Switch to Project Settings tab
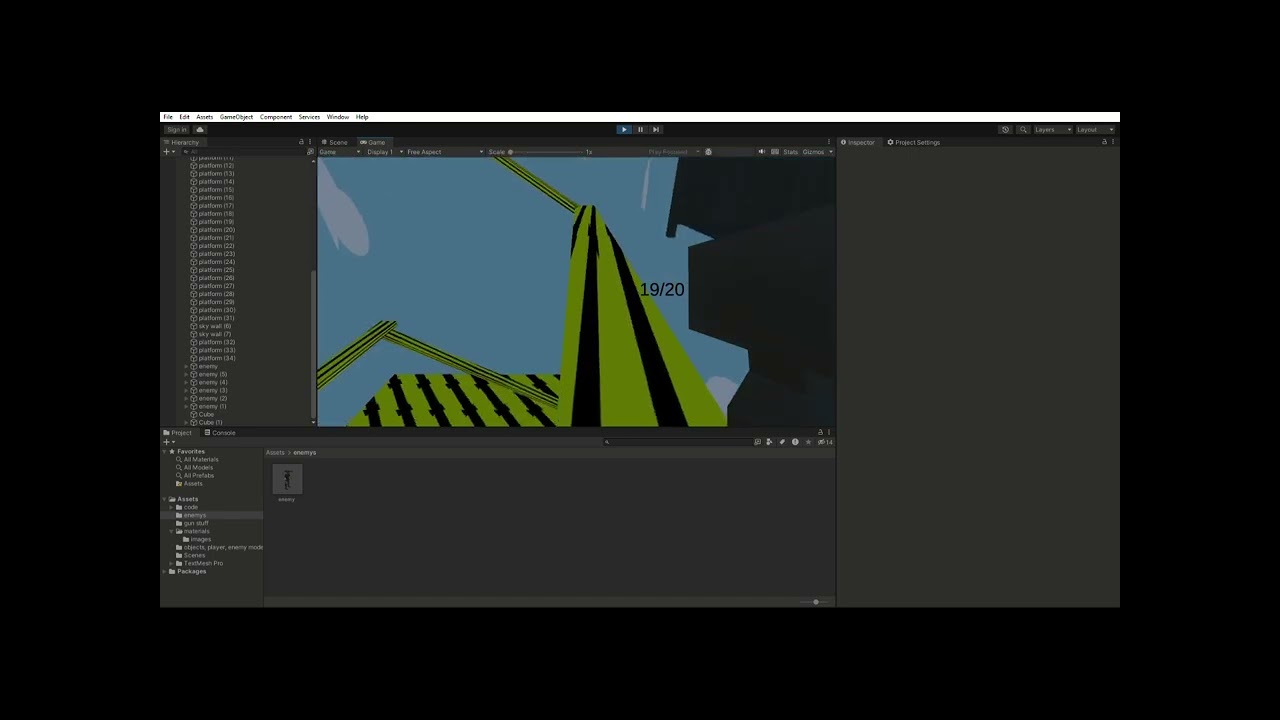Viewport: 1280px width, 720px height. point(914,142)
